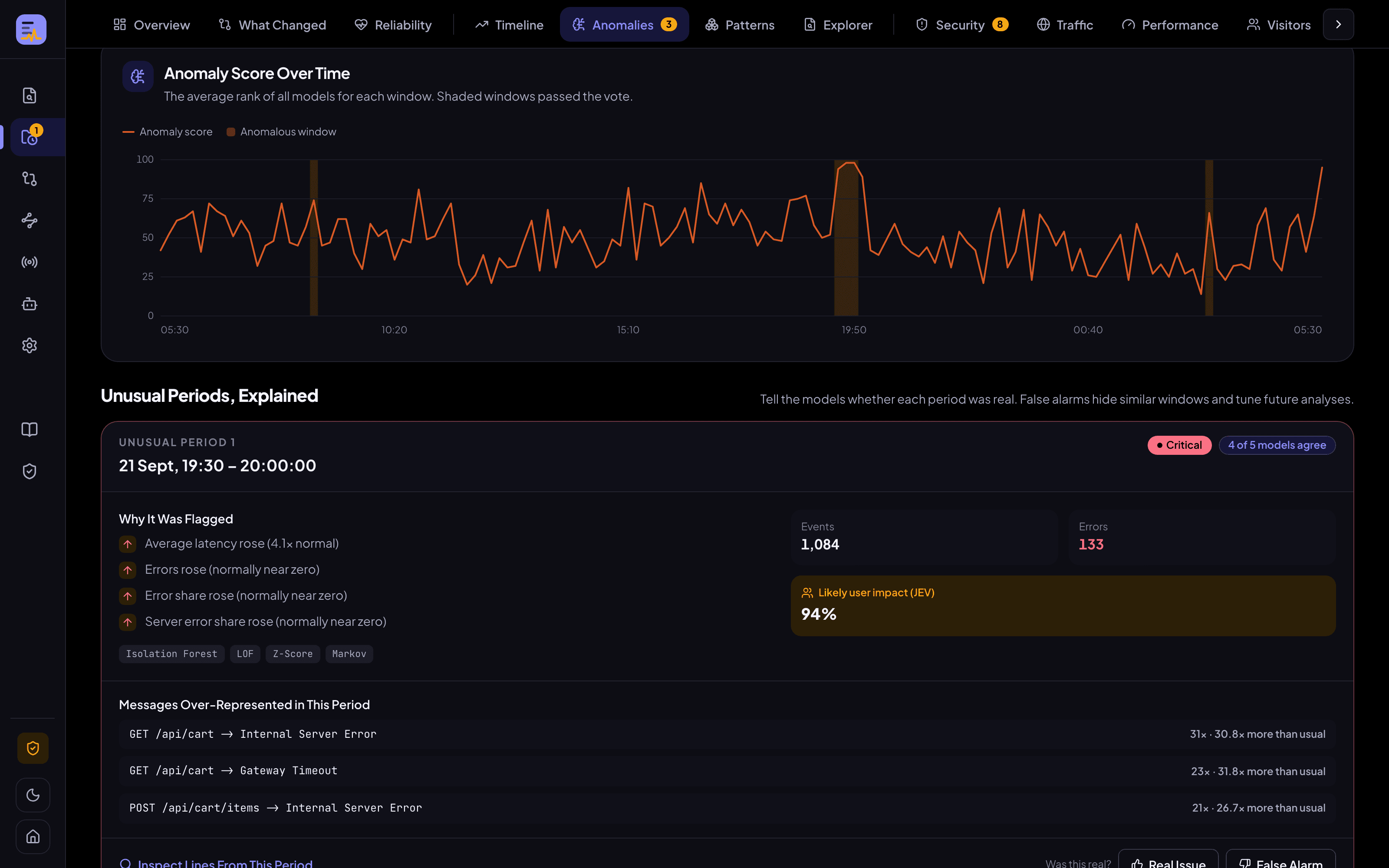1389x868 pixels.
Task: Switch to the Overview tab
Action: point(151,25)
